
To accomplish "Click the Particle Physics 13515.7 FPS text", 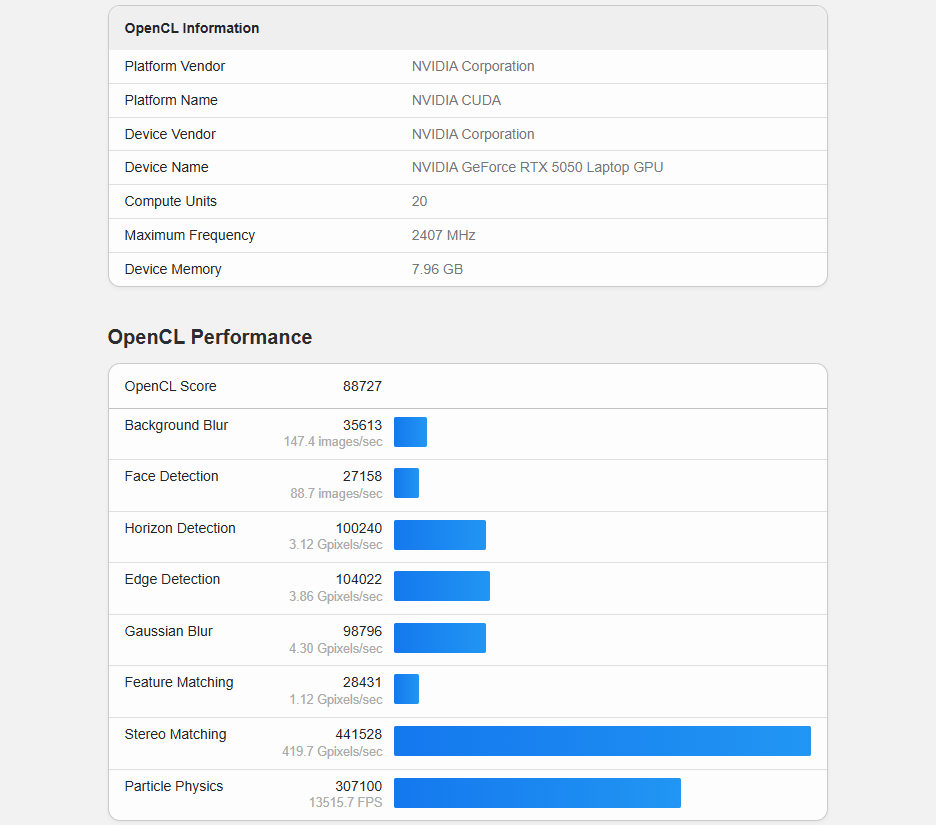I will pyautogui.click(x=346, y=802).
